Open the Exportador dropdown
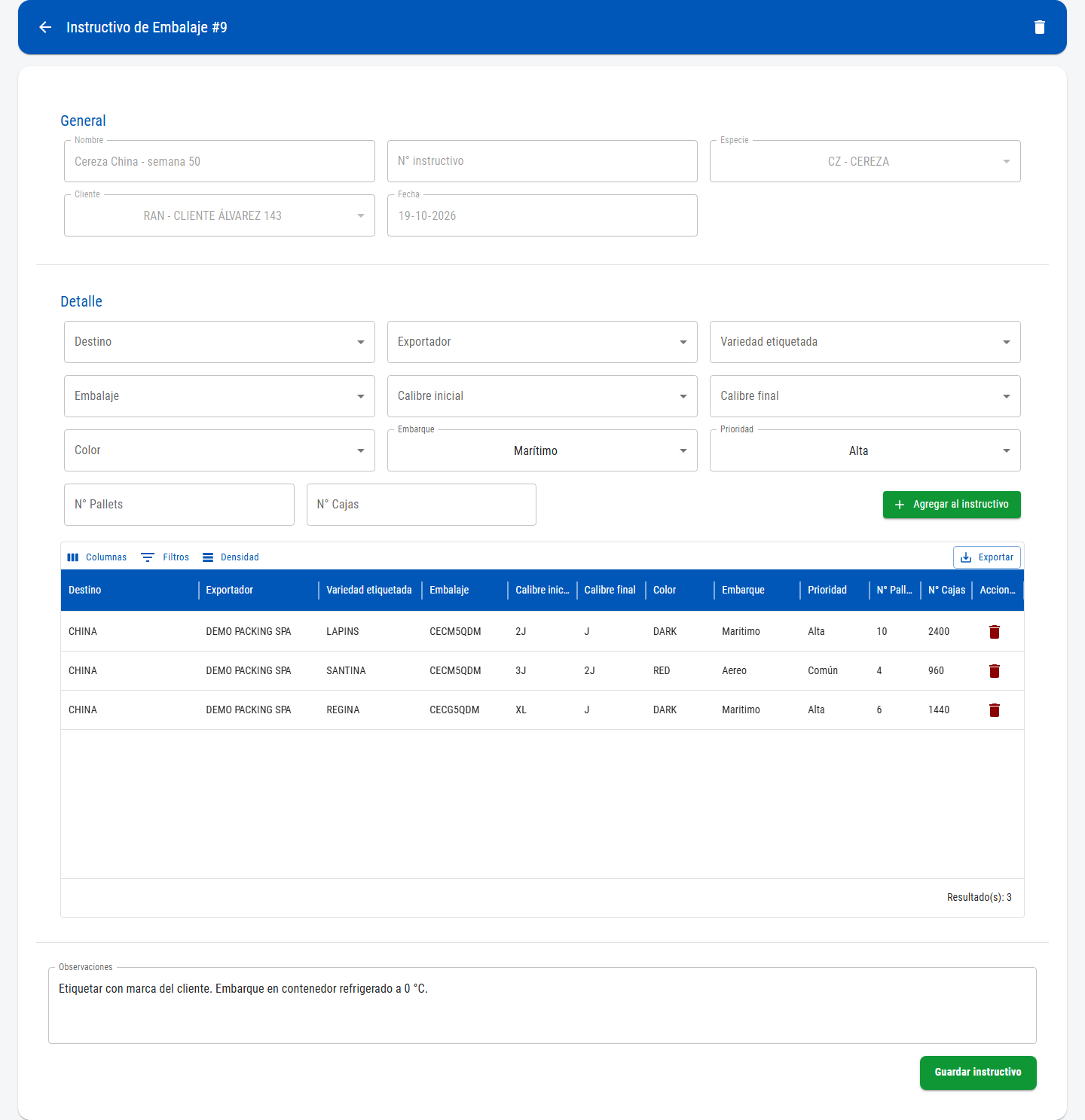The image size is (1085, 1120). pyautogui.click(x=542, y=342)
